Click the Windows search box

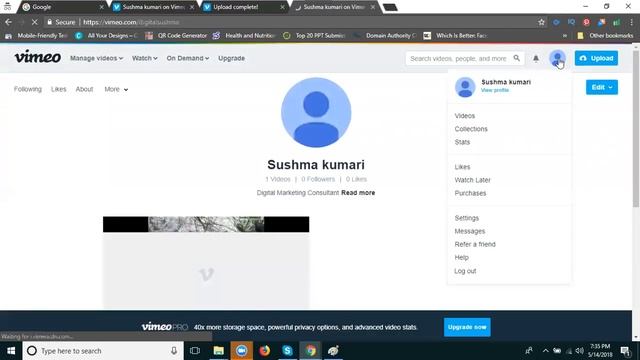click(103, 351)
